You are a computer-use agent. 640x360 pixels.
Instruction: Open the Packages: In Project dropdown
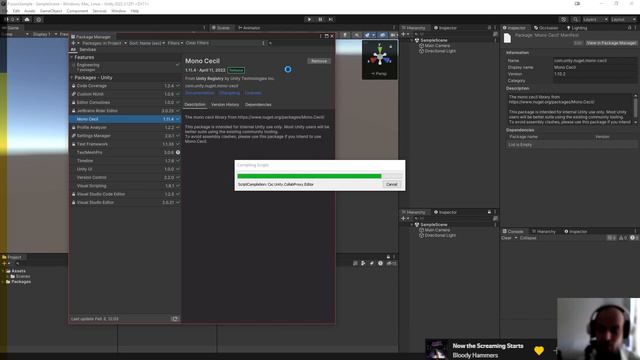click(104, 43)
